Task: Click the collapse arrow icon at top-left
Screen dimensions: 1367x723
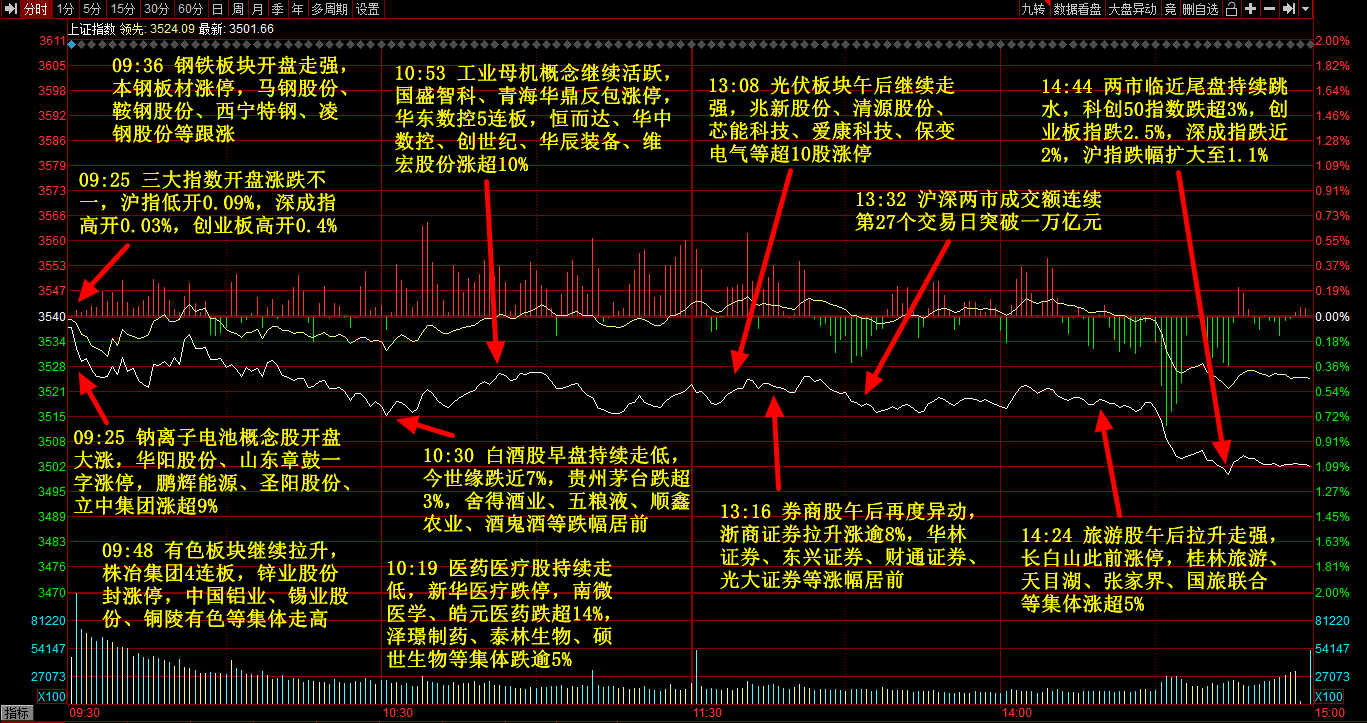Action: click(9, 9)
